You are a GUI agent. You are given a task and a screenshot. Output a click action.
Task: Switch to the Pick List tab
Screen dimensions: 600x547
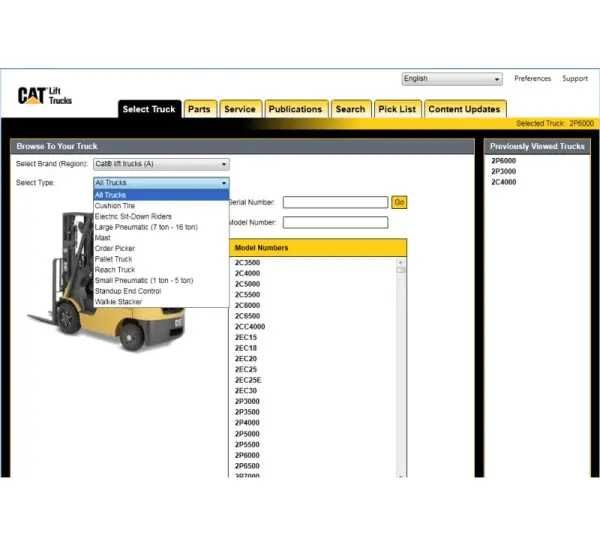pyautogui.click(x=397, y=109)
